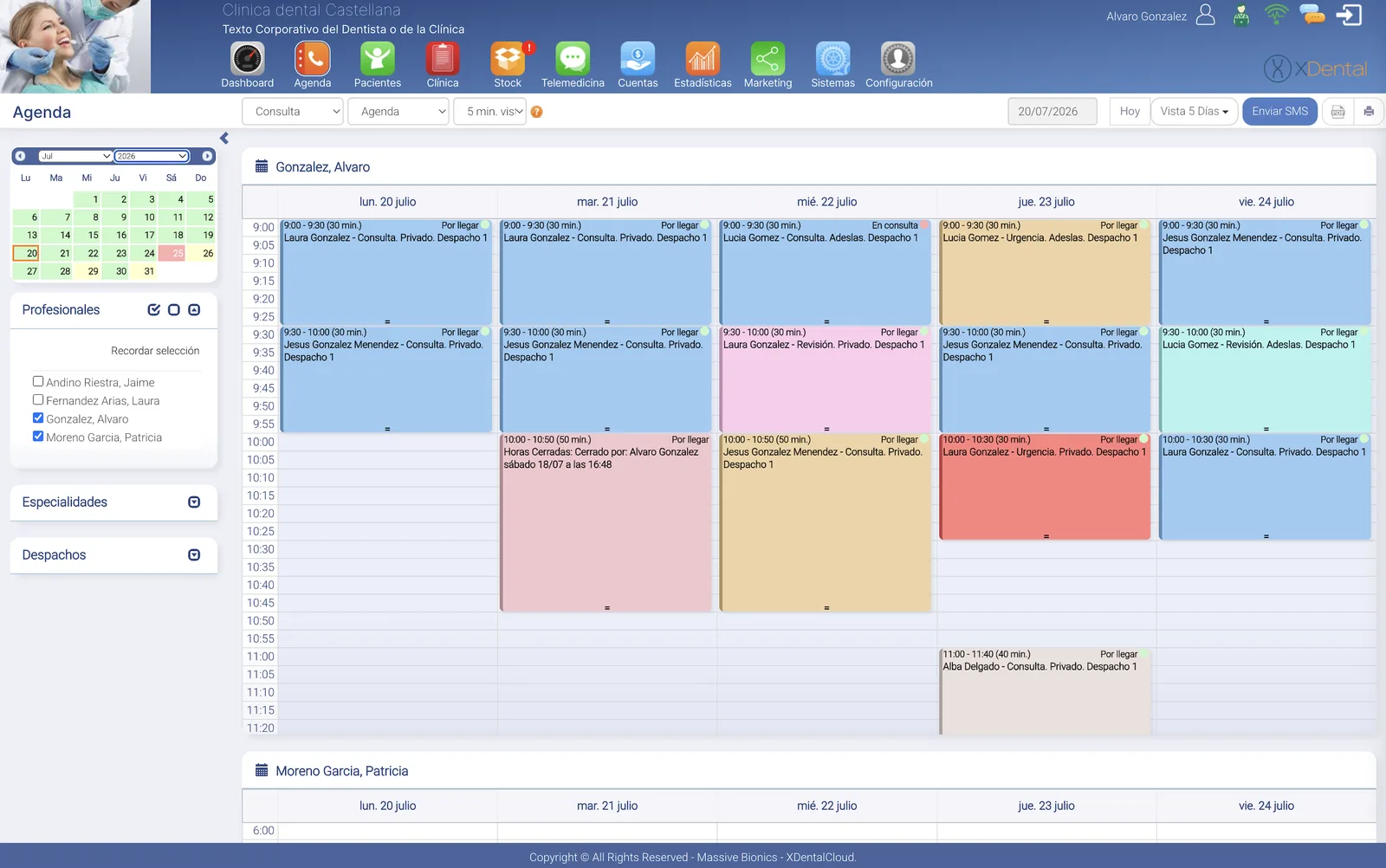This screenshot has height=868, width=1386.
Task: Check the Andino Riestra, Jaime checkbox
Action: [38, 381]
